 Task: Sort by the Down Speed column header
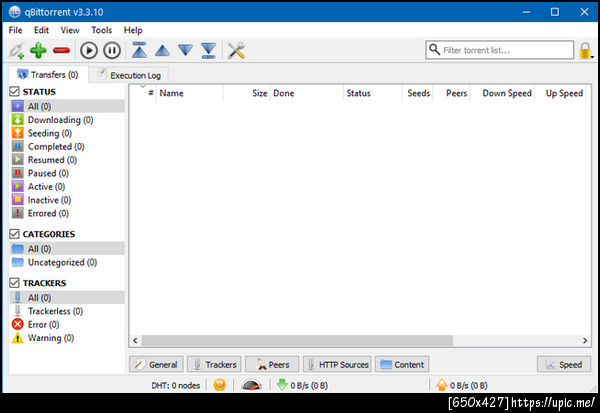pos(502,93)
